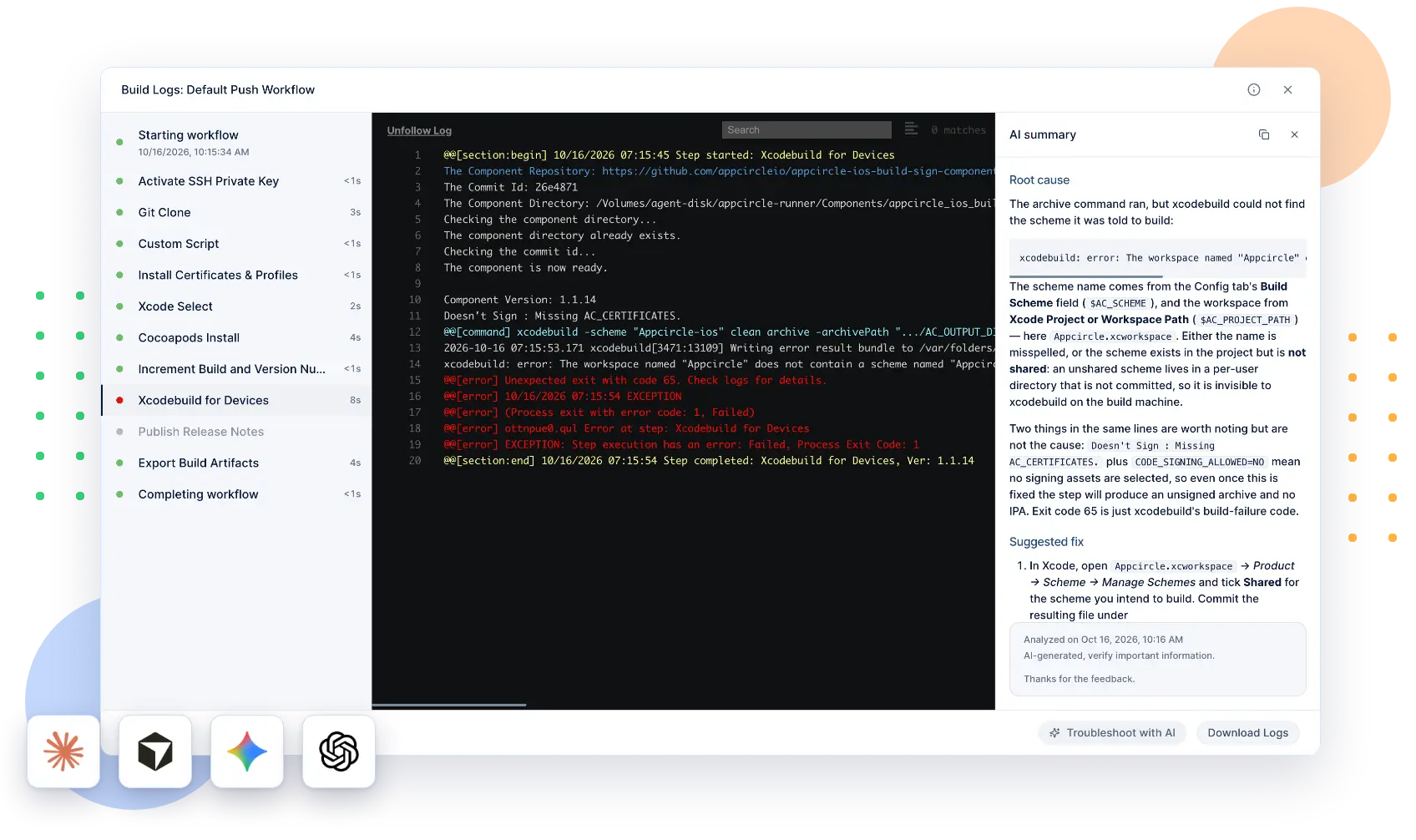Select the Cocoapods Install step
Viewport: 1416px width, 840px height.
236,338
